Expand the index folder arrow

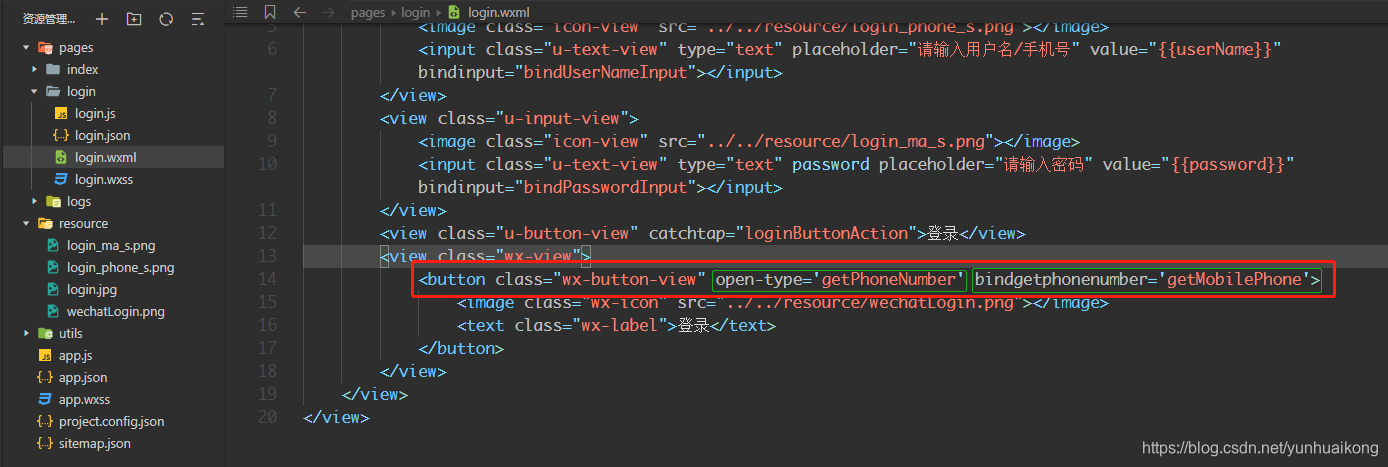click(35, 69)
